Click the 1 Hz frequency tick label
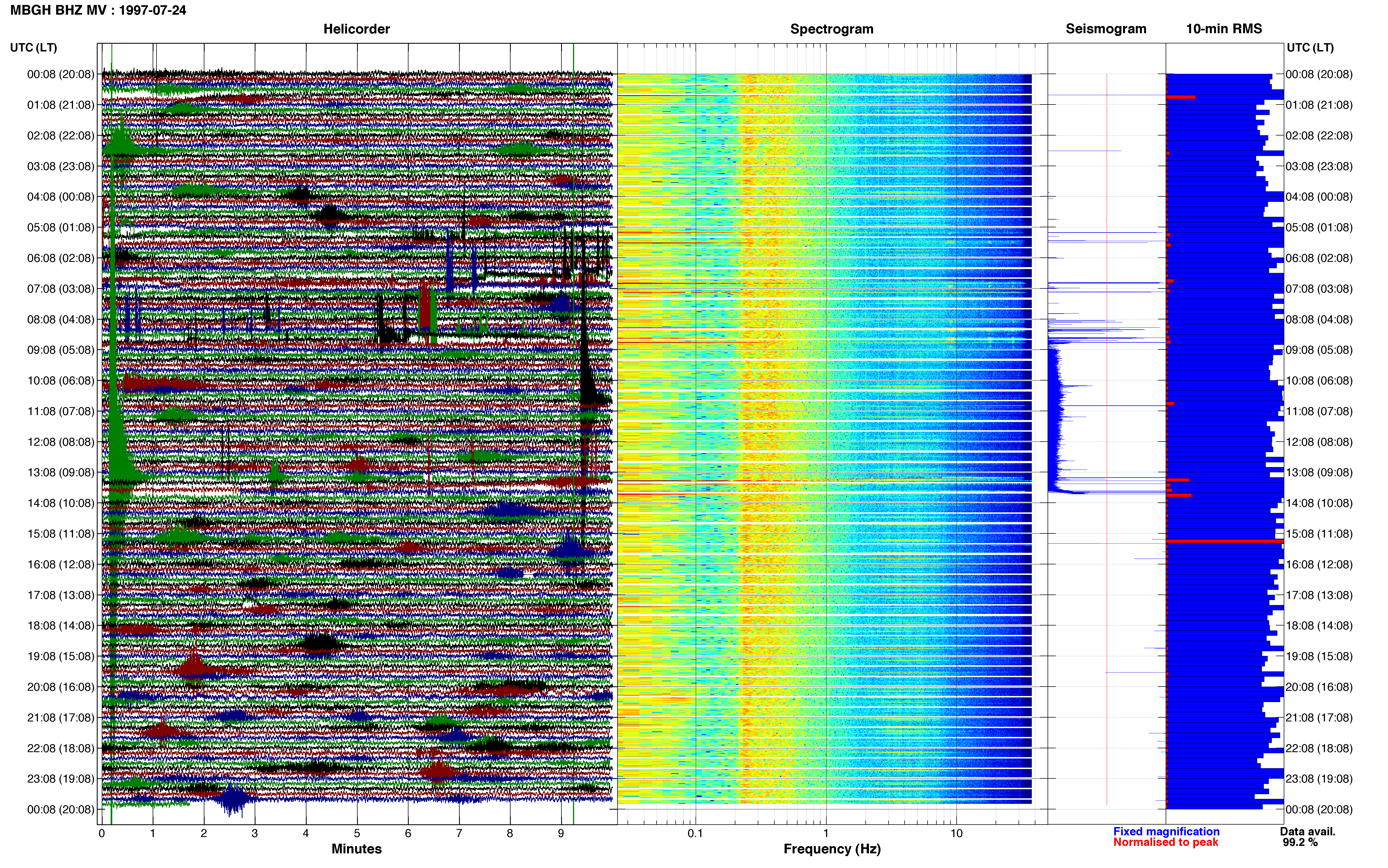 (x=826, y=833)
